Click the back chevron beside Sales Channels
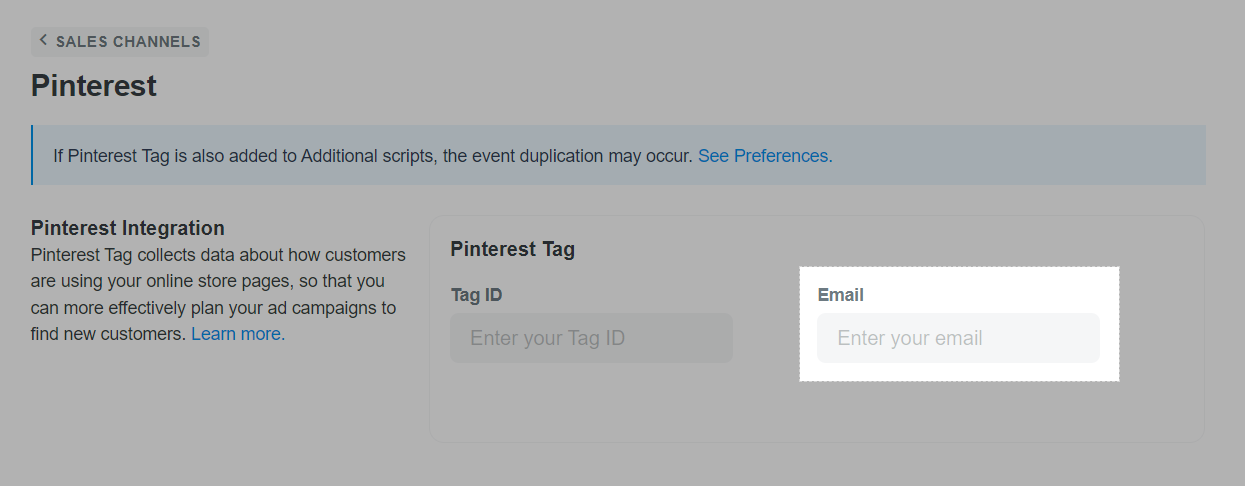The height and width of the screenshot is (486, 1245). (x=43, y=40)
